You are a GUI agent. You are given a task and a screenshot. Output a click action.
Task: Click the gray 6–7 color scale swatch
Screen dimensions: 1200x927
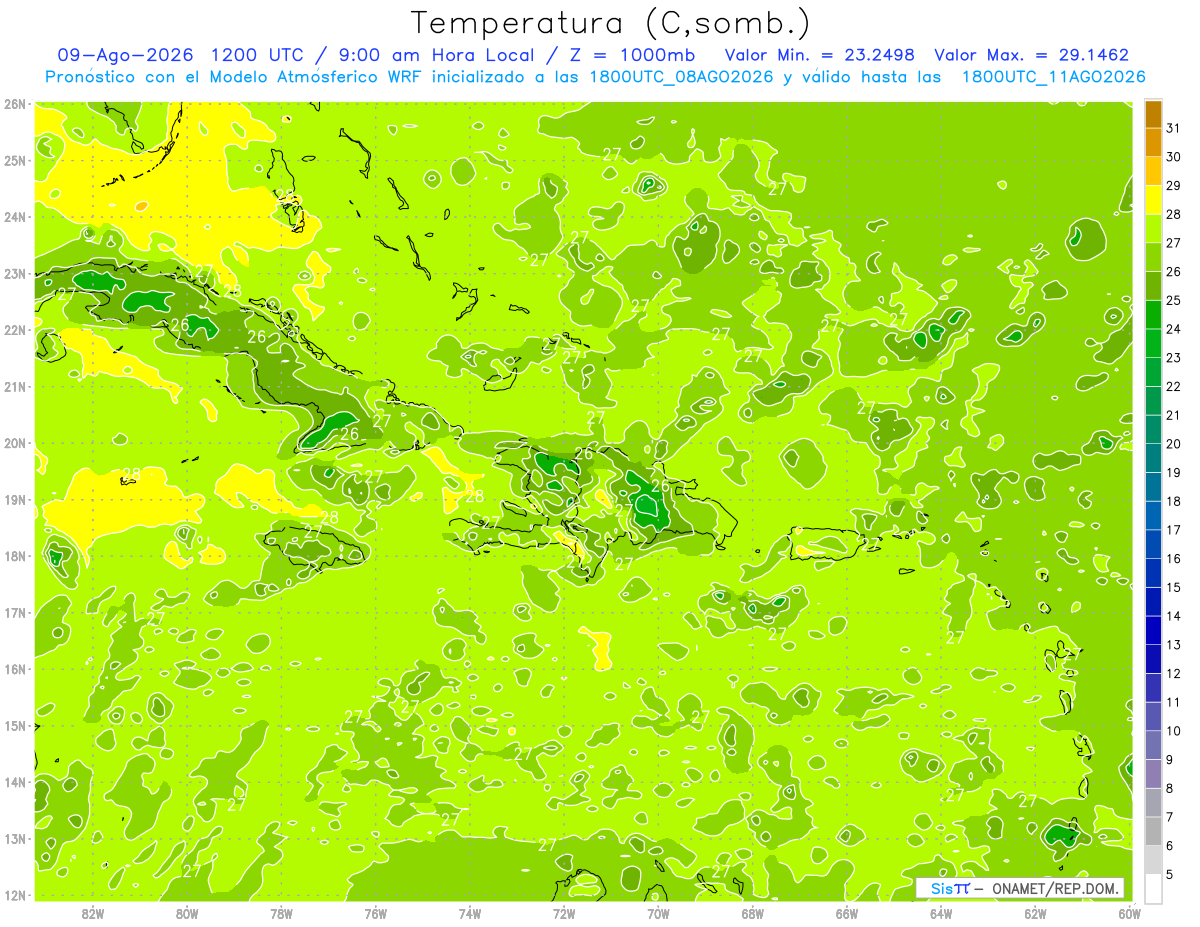[1153, 831]
